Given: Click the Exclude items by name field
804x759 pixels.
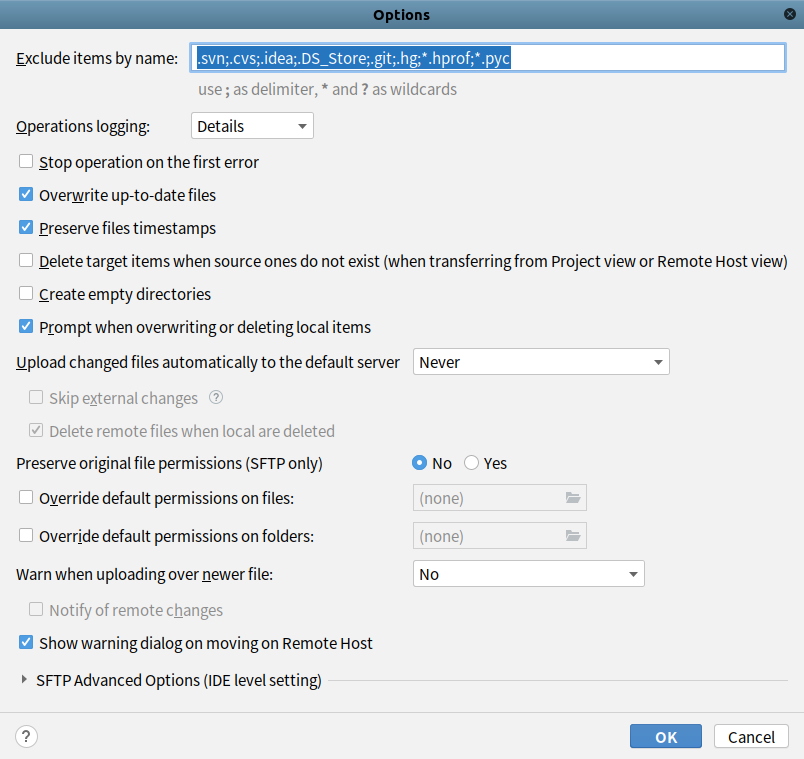Looking at the screenshot, I should (488, 58).
